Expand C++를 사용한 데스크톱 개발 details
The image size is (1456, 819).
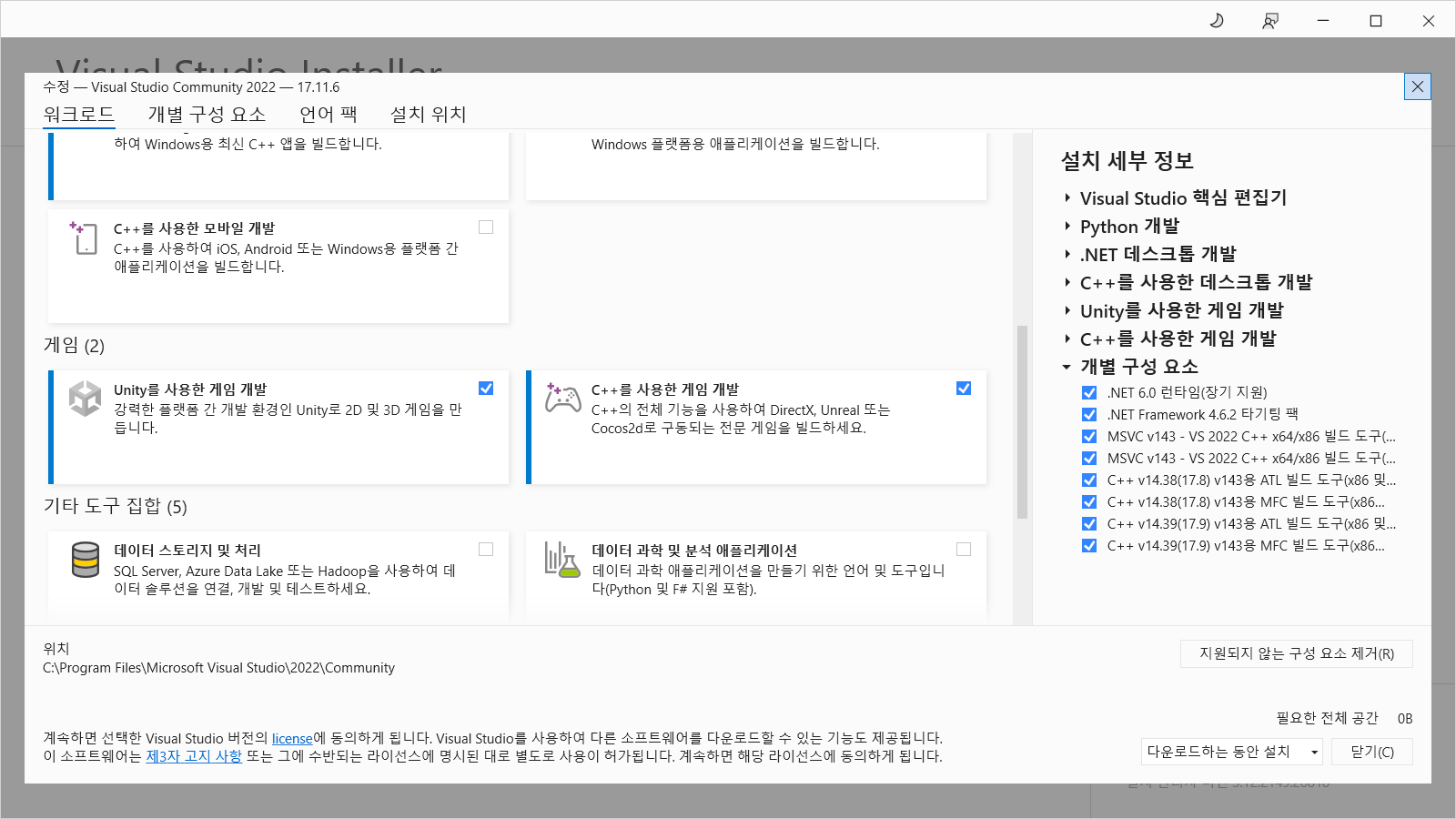[x=1067, y=283]
